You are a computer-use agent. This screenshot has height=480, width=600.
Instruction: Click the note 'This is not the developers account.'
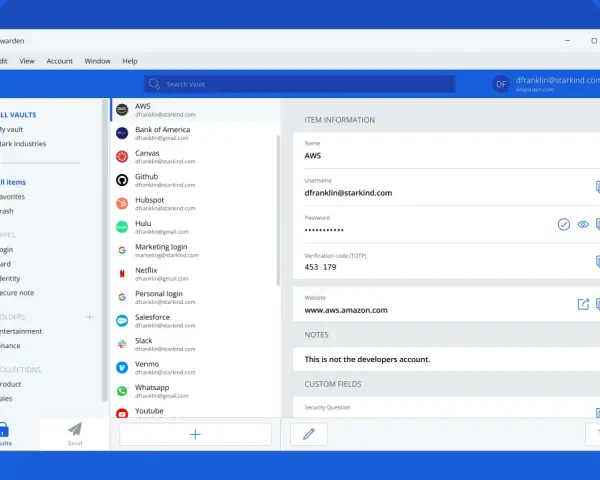[x=367, y=359]
